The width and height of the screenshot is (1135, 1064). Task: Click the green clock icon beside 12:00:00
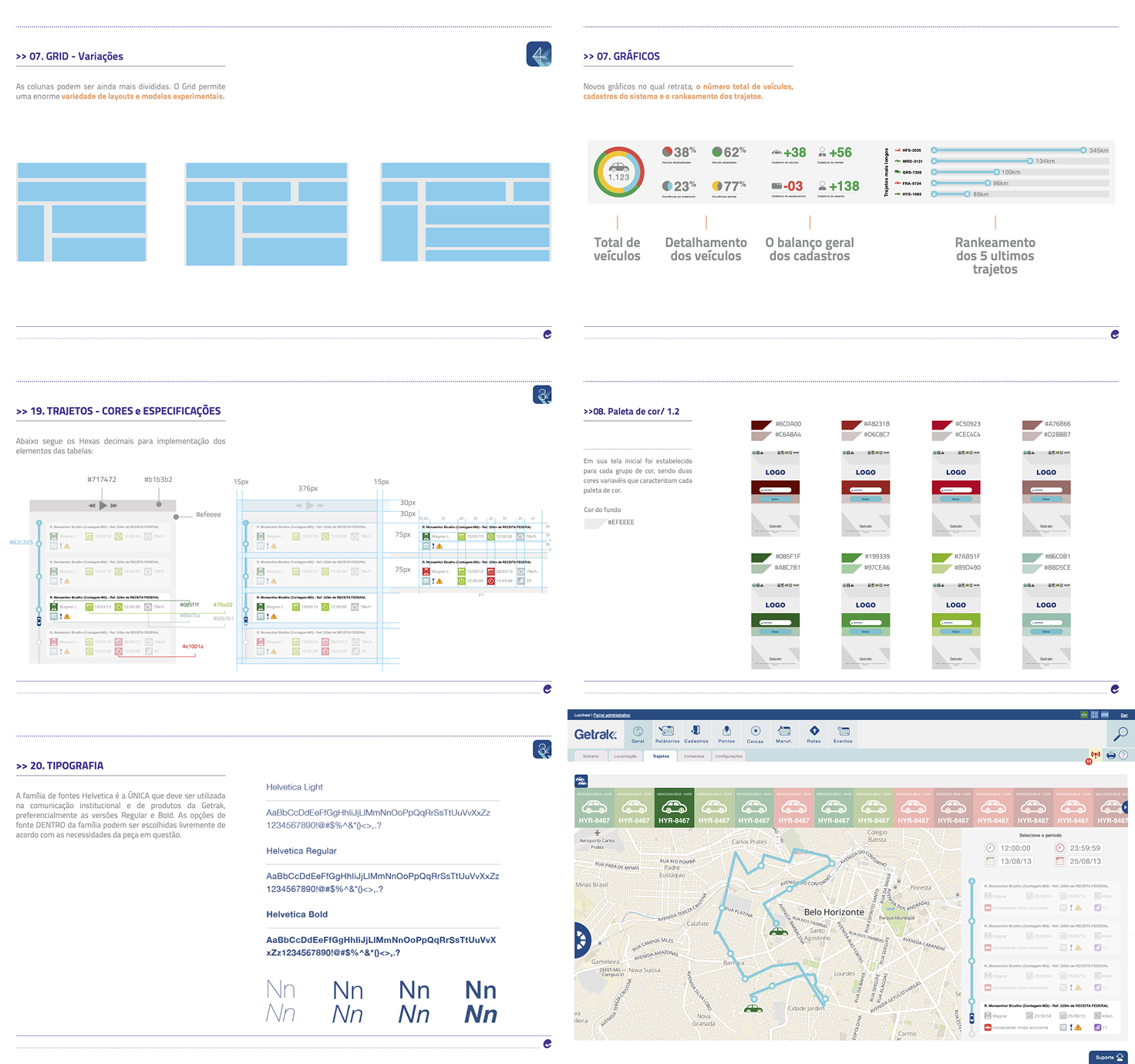(x=991, y=848)
